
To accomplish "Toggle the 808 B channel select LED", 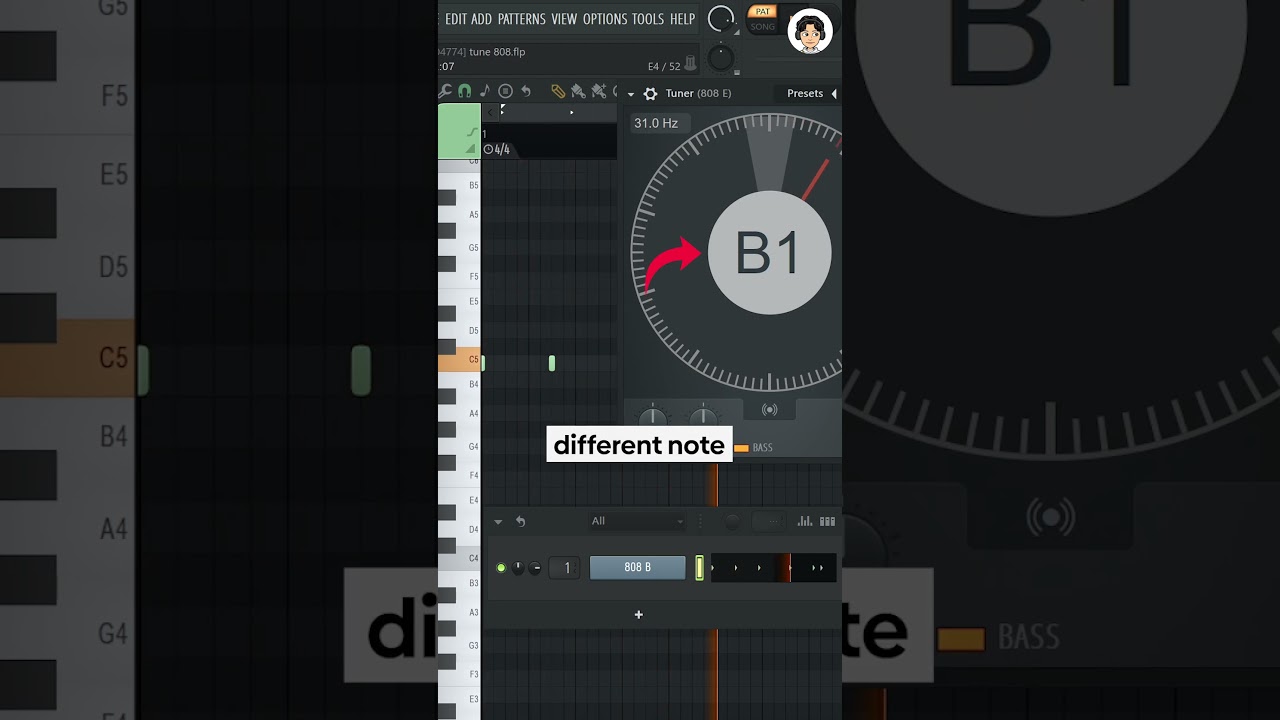I will (x=700, y=568).
